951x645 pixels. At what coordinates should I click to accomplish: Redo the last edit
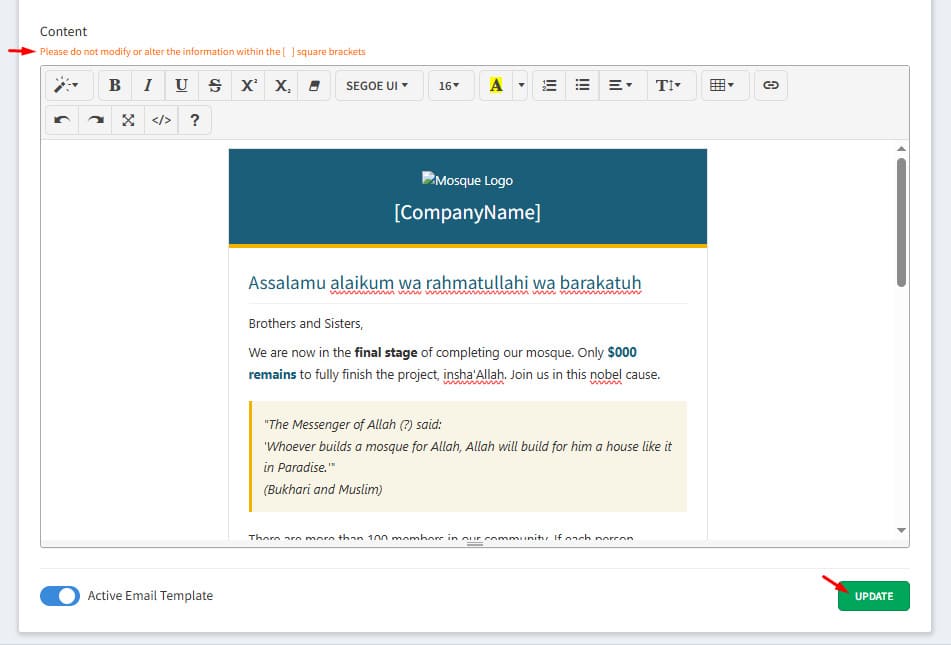coord(95,120)
